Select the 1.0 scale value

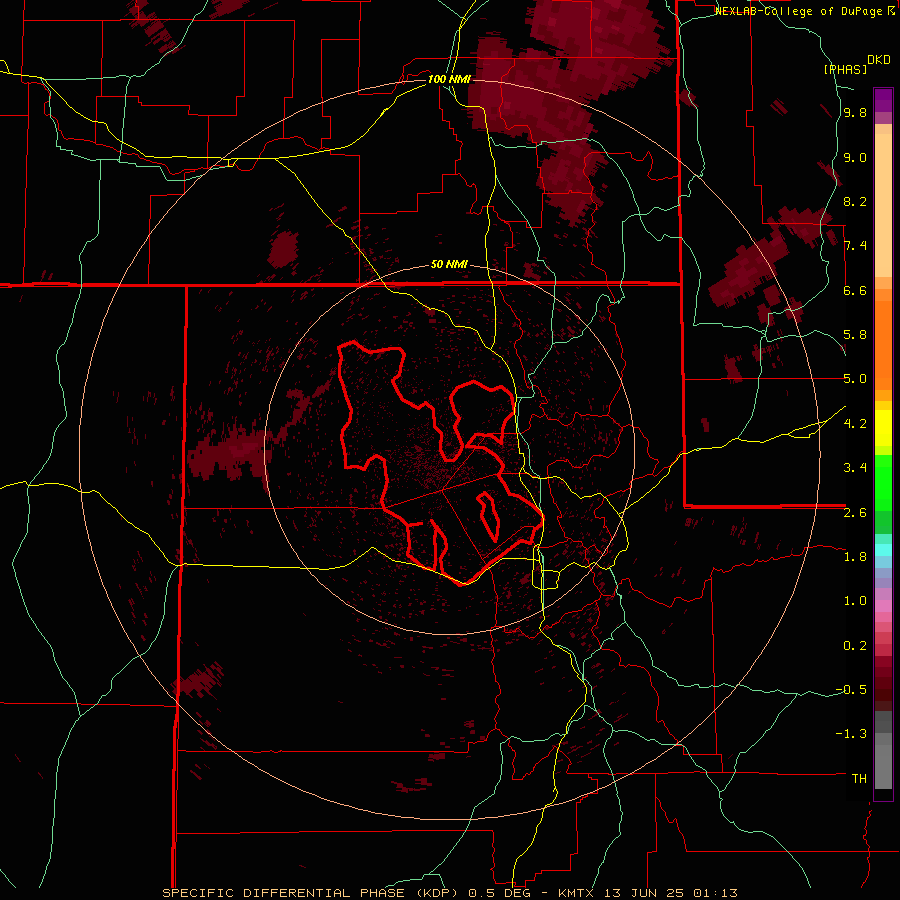[855, 601]
